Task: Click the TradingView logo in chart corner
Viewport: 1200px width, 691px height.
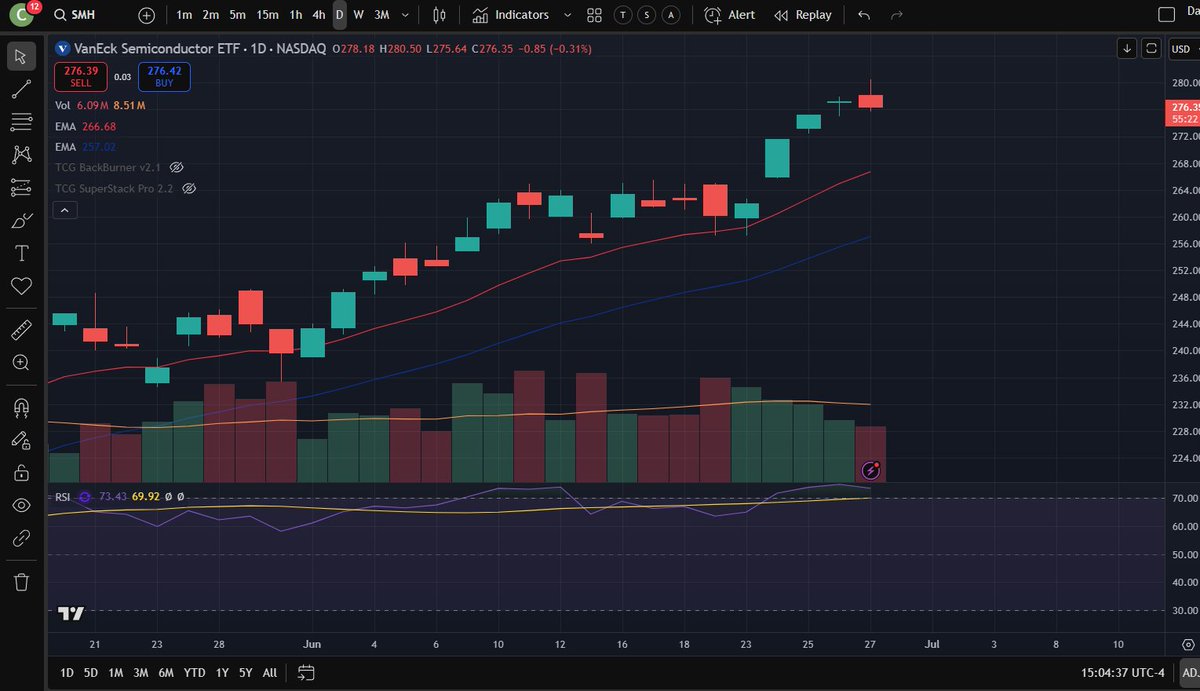Action: pyautogui.click(x=70, y=613)
